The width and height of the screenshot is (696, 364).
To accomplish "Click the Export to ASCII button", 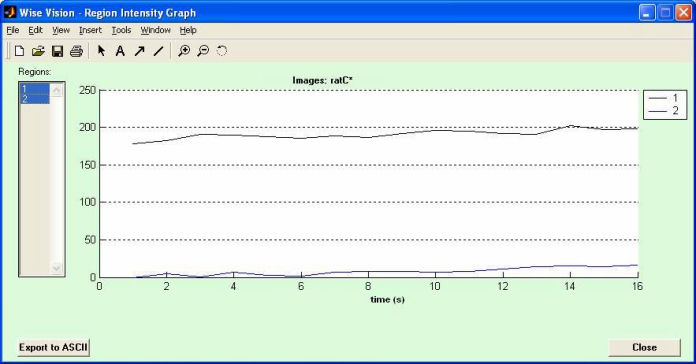I will (x=53, y=348).
